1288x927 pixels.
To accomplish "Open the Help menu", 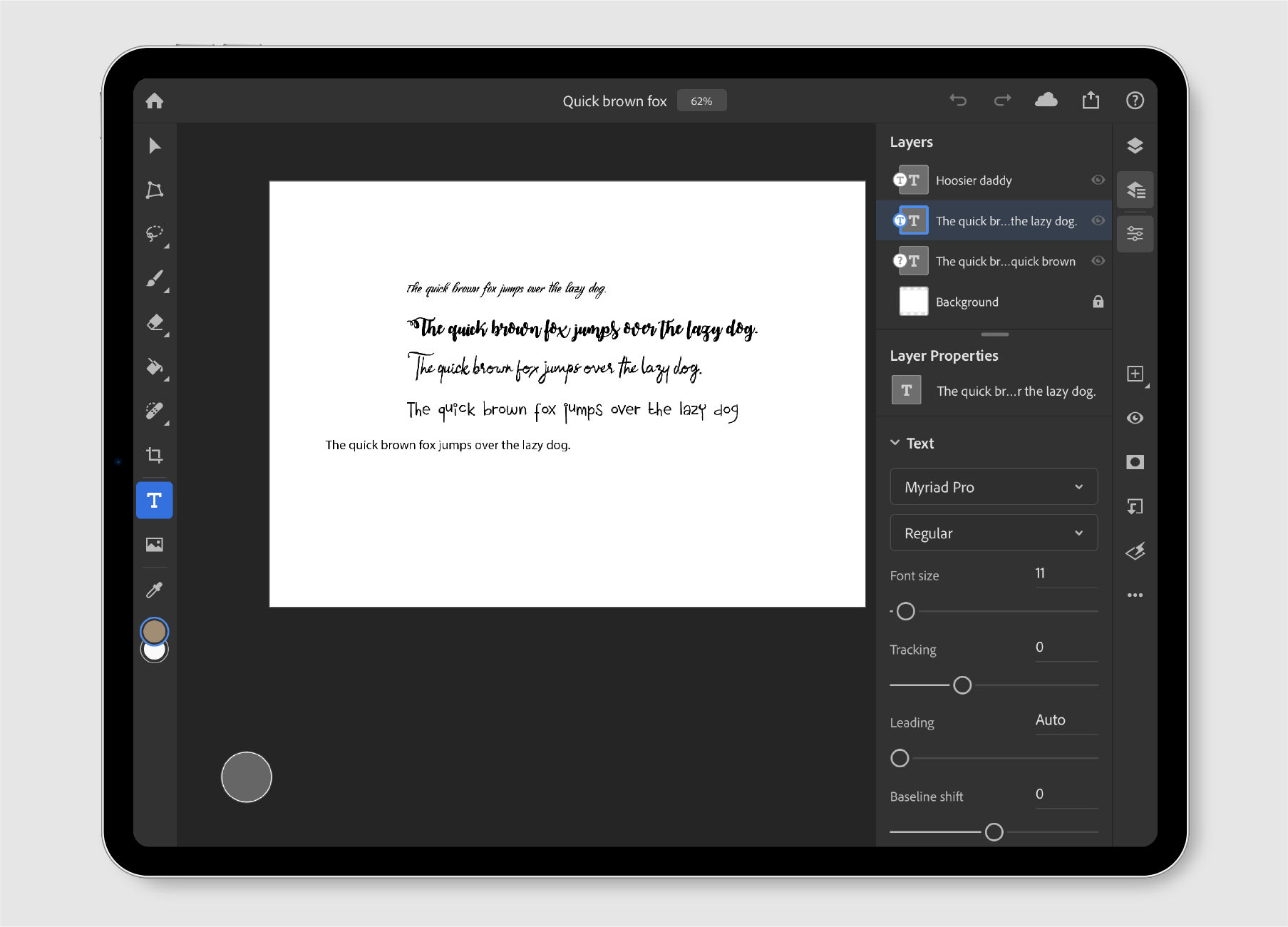I will pyautogui.click(x=1135, y=100).
